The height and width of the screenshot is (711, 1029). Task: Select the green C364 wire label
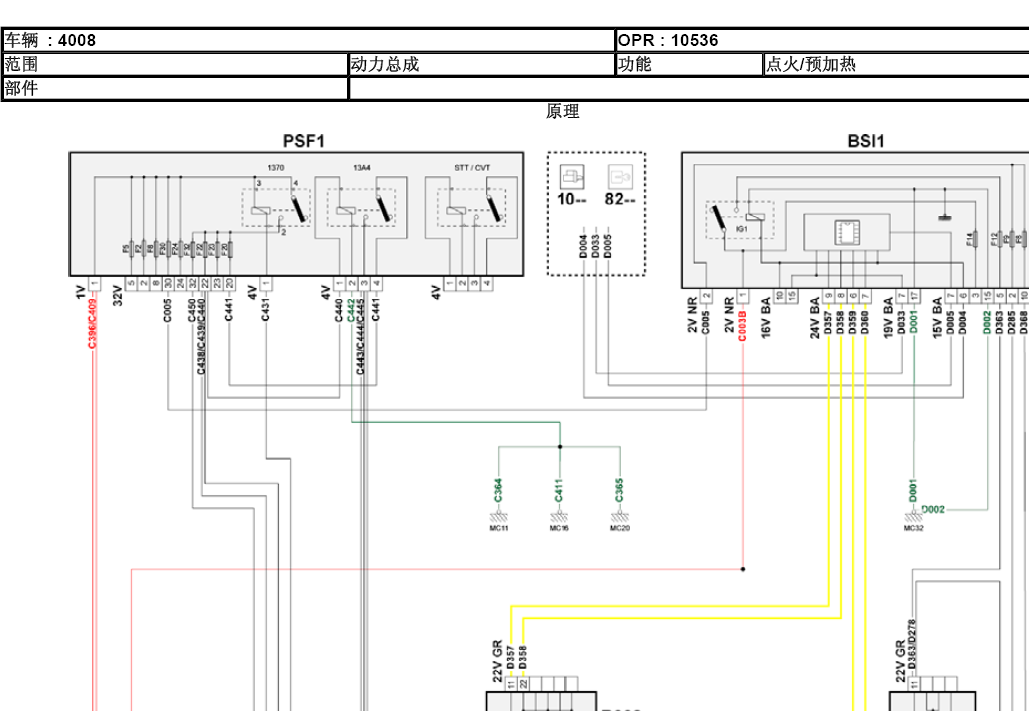[x=499, y=491]
